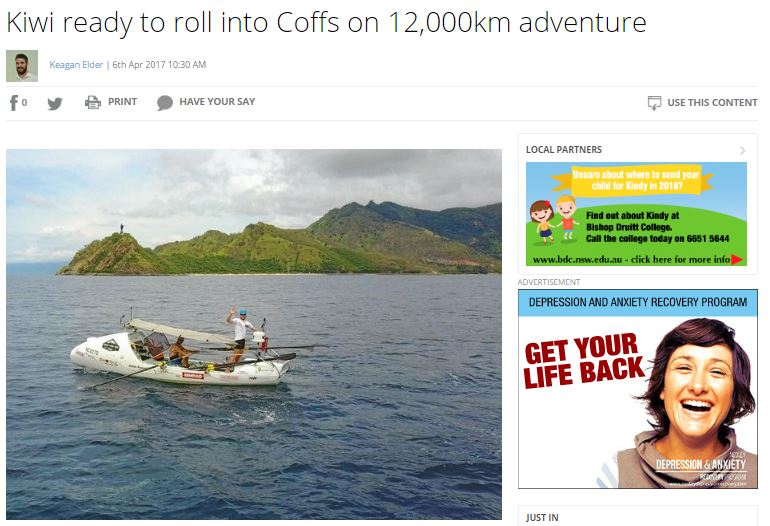Share the article via the Twitter bird icon
This screenshot has height=526, width=770.
point(55,103)
